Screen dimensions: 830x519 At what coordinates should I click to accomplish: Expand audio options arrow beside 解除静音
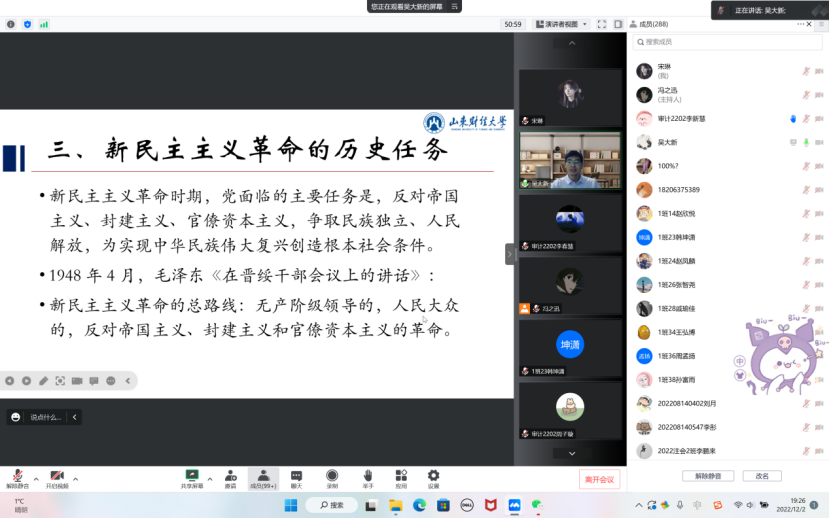pos(36,478)
